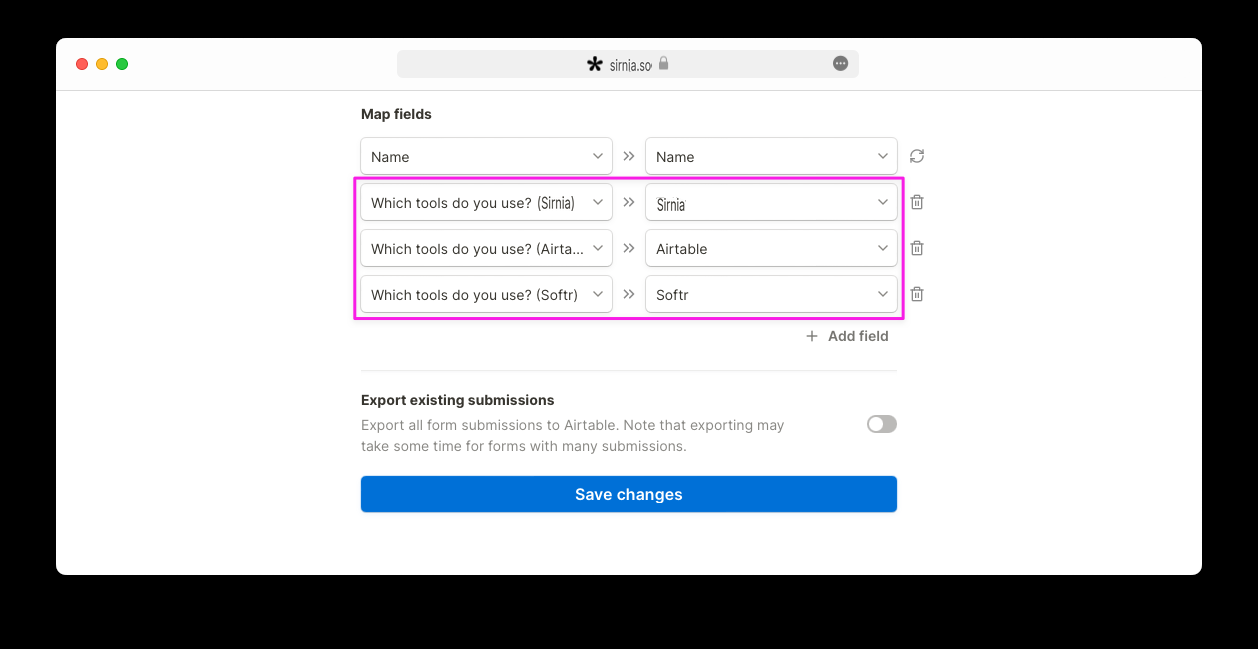The width and height of the screenshot is (1258, 649).
Task: Open the right Name destination dropdown
Action: point(771,156)
